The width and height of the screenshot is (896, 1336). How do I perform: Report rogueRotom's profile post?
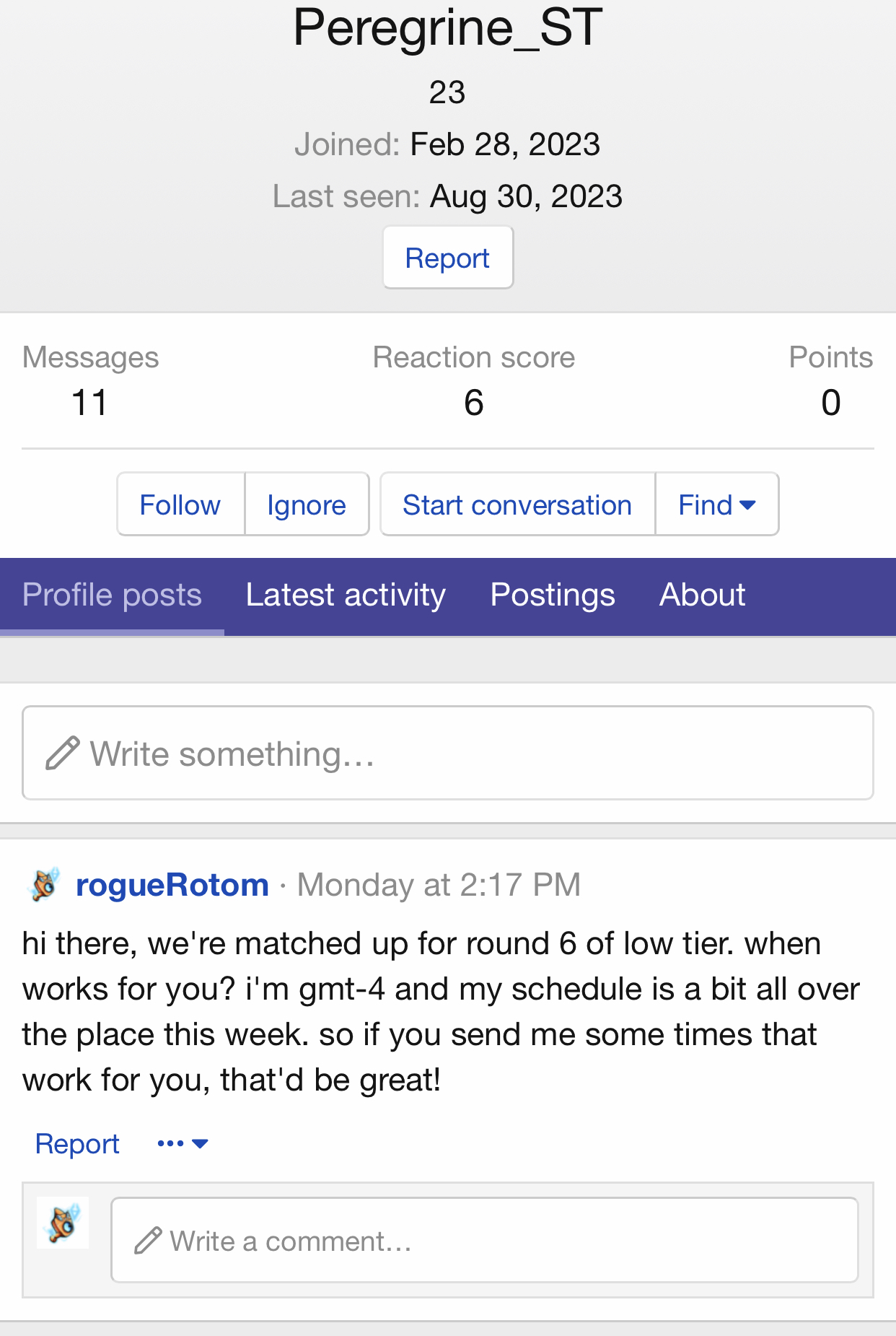77,1144
